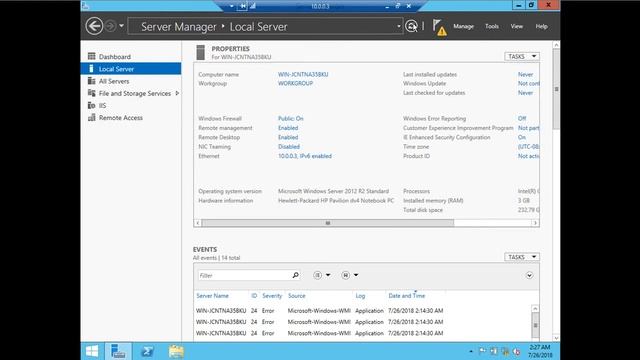Click Last checked for updates Never link

click(x=525, y=93)
